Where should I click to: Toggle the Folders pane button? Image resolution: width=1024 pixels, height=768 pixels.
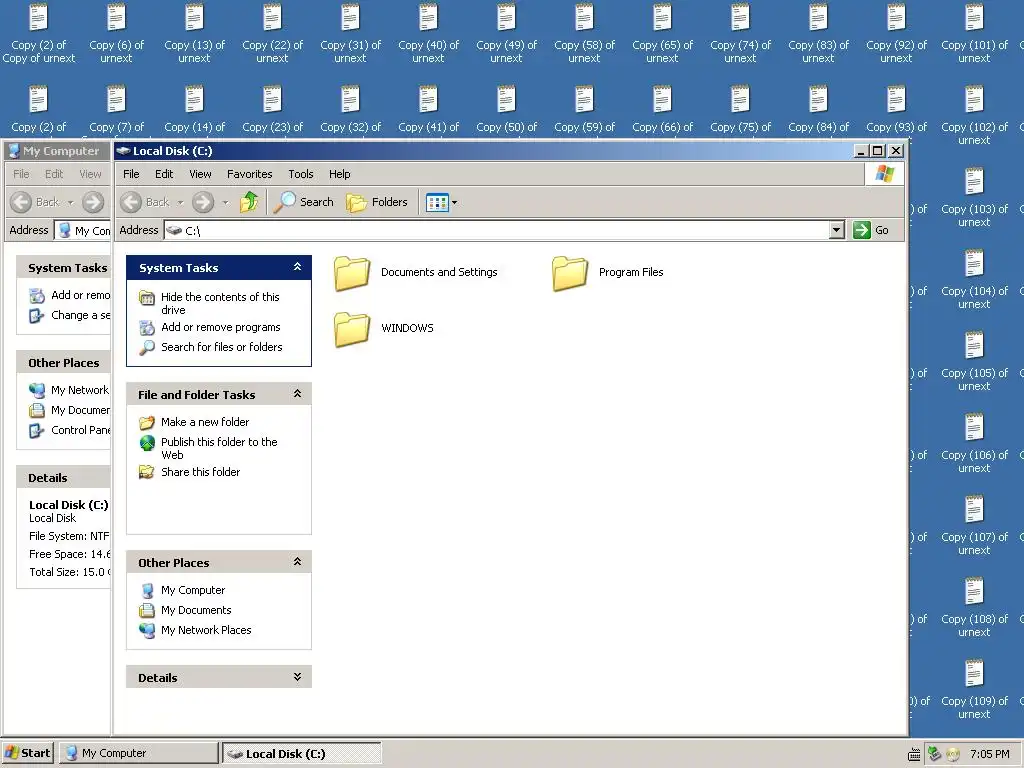click(x=377, y=202)
